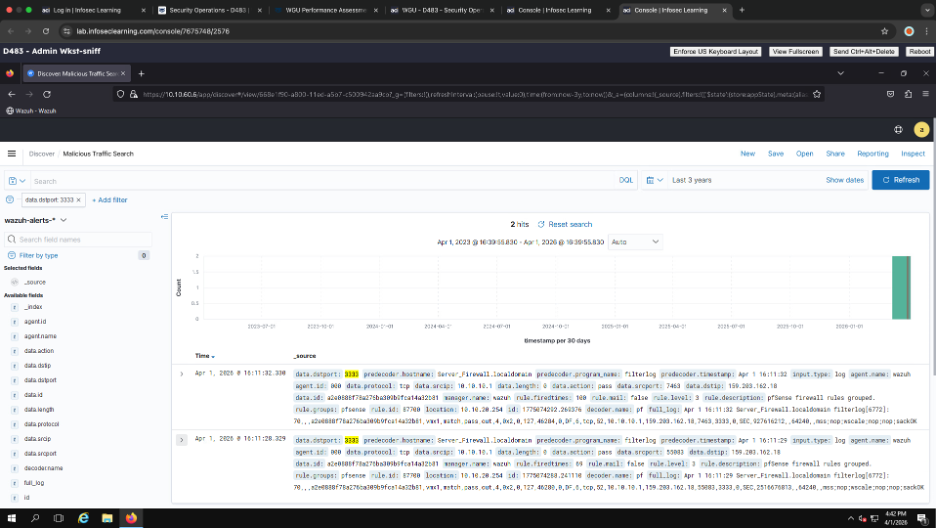Viewport: 936px width, 528px height.
Task: Open Windows taskbar search
Action: point(35,518)
